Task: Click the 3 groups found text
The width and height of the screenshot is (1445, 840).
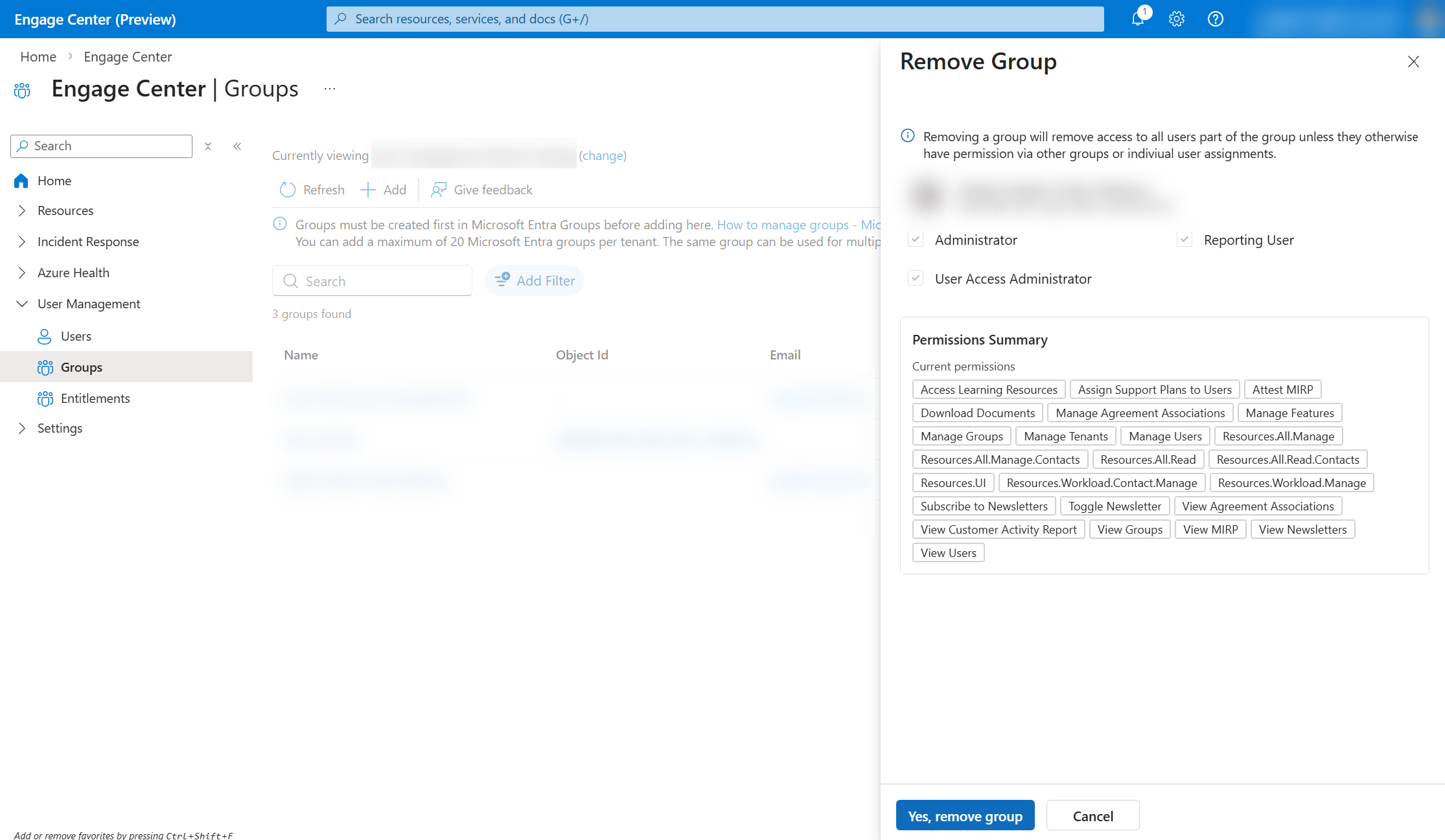Action: 312,313
